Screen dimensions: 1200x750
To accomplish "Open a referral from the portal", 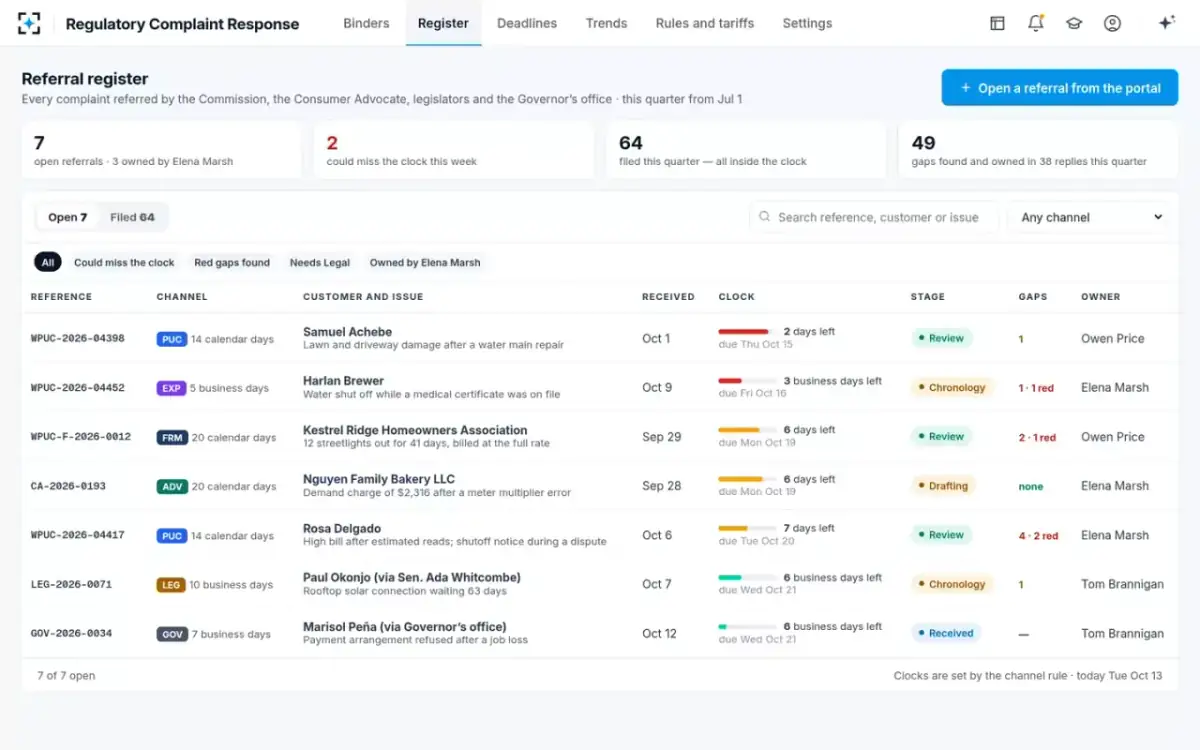I will 1060,88.
